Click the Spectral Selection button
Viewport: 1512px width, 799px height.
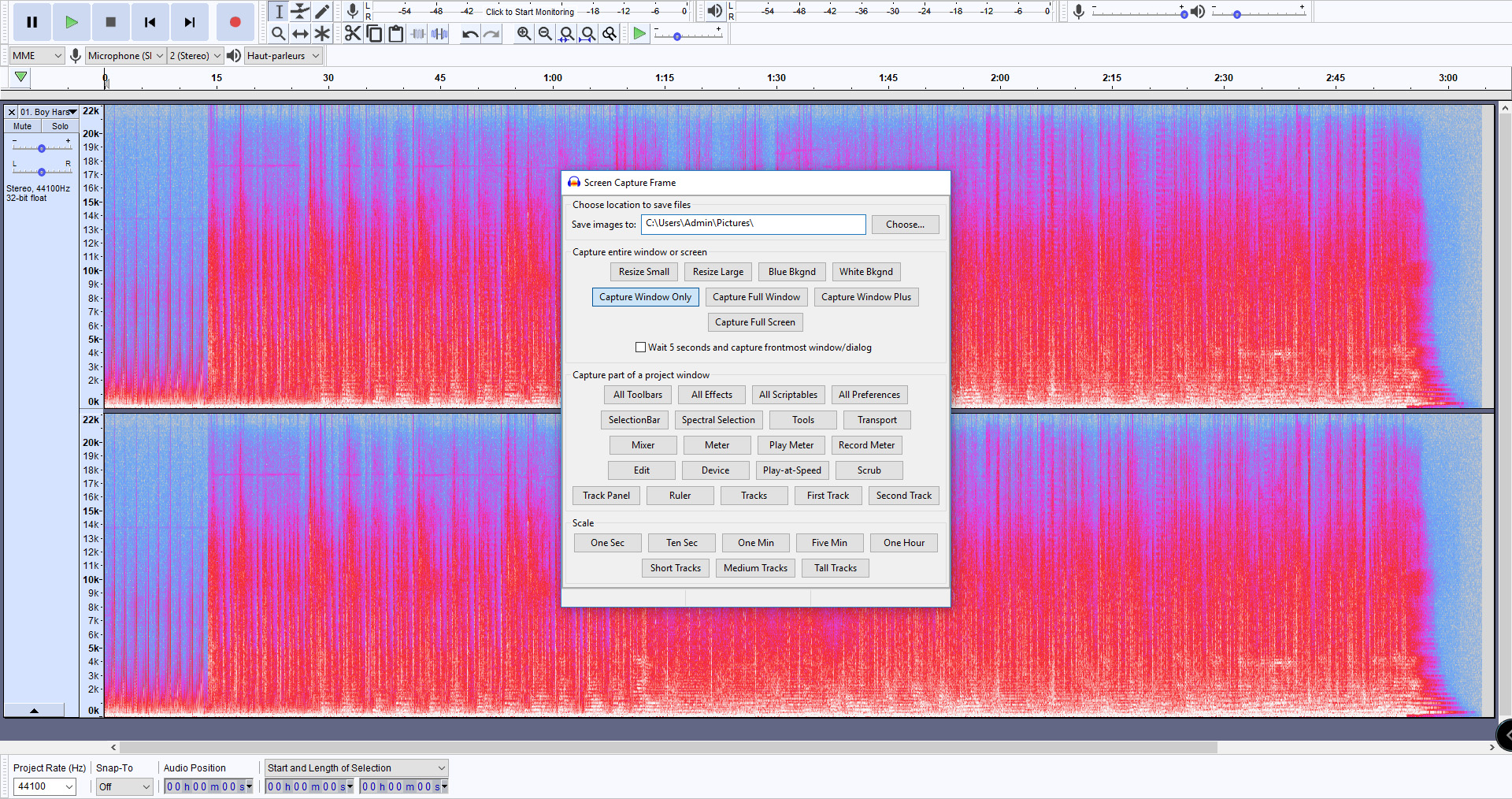718,420
